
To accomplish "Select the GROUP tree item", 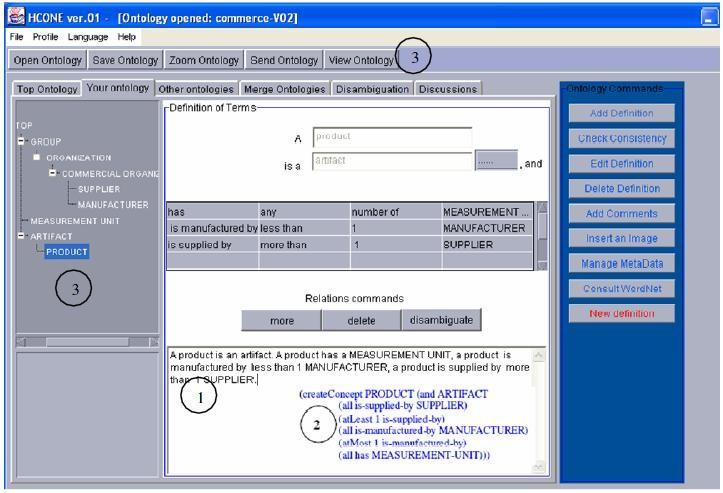I will tap(46, 142).
